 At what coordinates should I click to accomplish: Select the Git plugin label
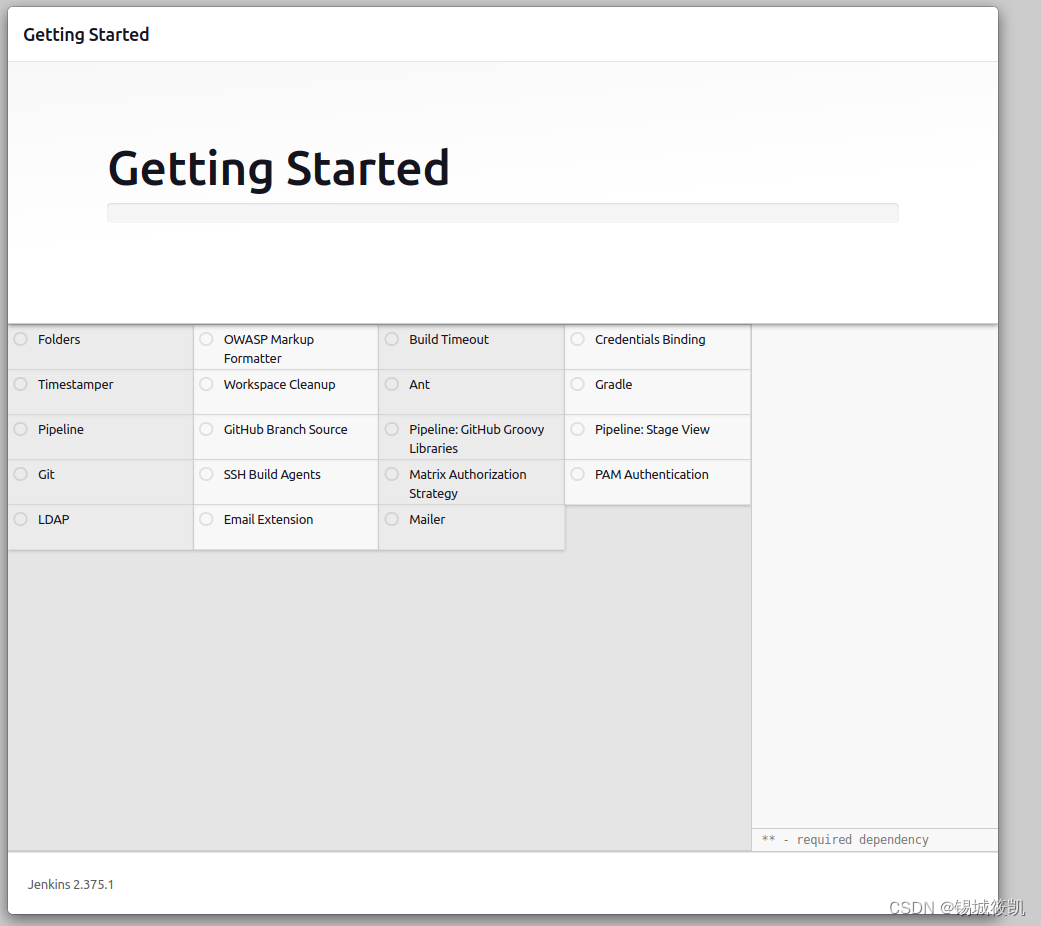(x=46, y=475)
